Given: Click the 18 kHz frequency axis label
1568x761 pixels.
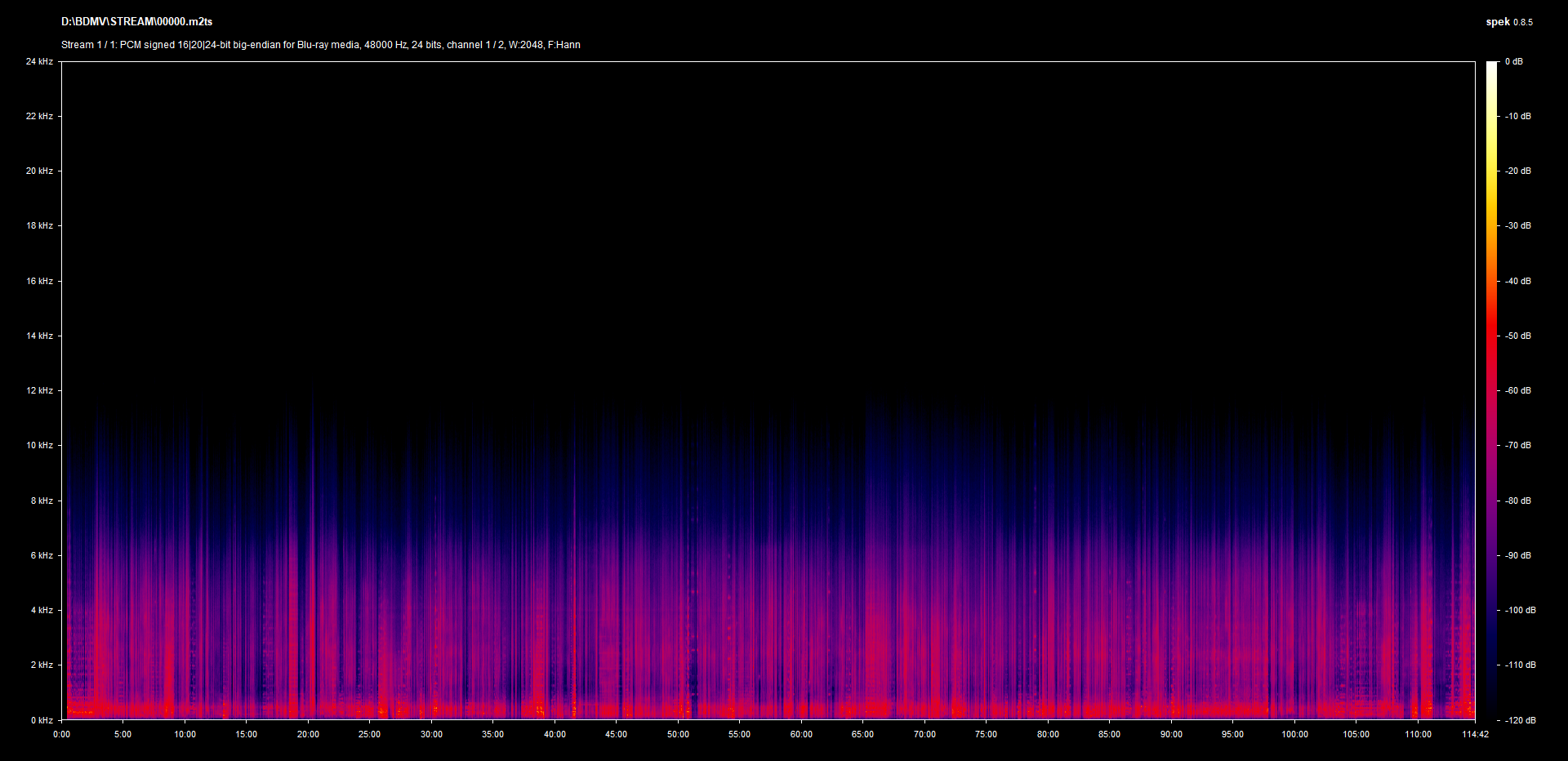Looking at the screenshot, I should click(x=39, y=226).
